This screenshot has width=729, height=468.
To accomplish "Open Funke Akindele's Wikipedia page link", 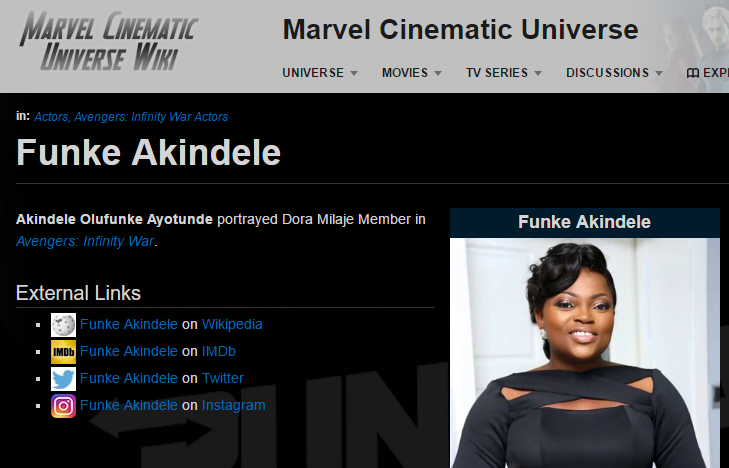I will point(129,324).
